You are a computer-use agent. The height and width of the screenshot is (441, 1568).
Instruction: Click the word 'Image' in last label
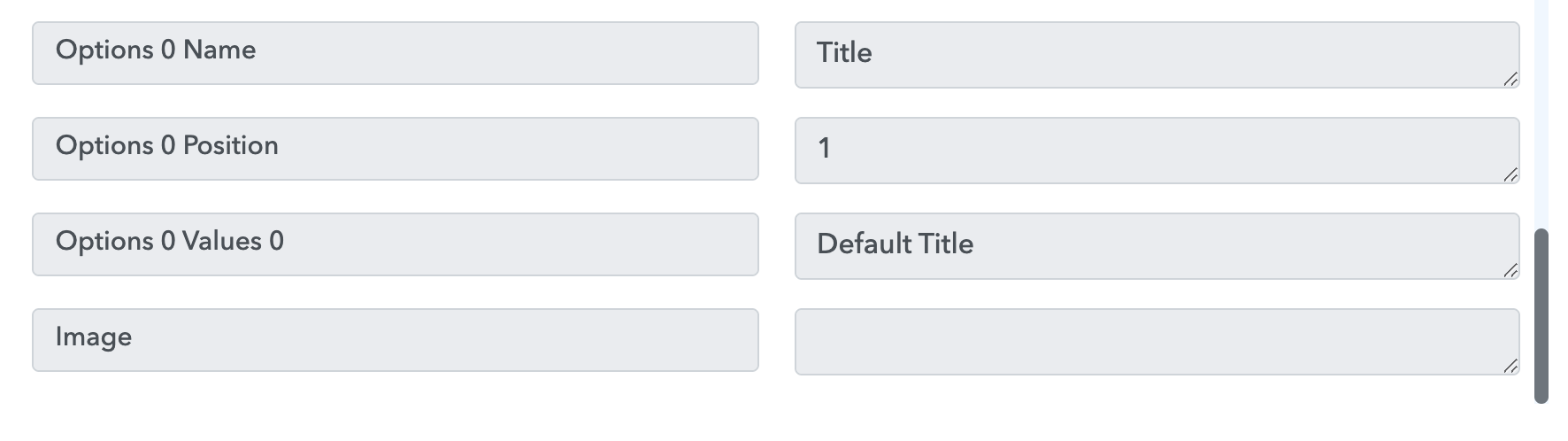point(94,337)
